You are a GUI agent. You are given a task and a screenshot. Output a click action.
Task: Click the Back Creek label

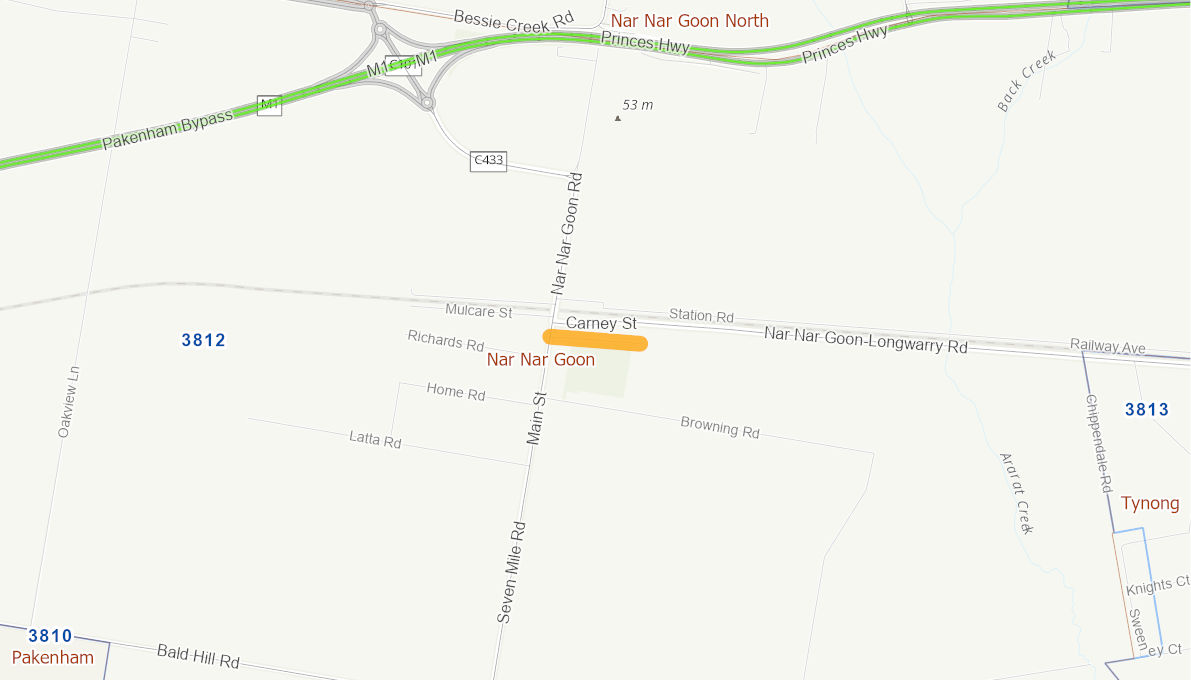(1026, 81)
